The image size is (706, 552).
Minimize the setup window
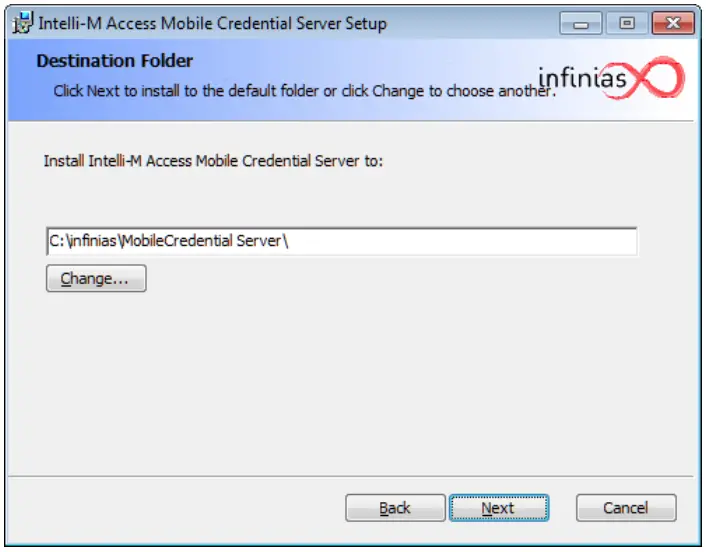[580, 23]
